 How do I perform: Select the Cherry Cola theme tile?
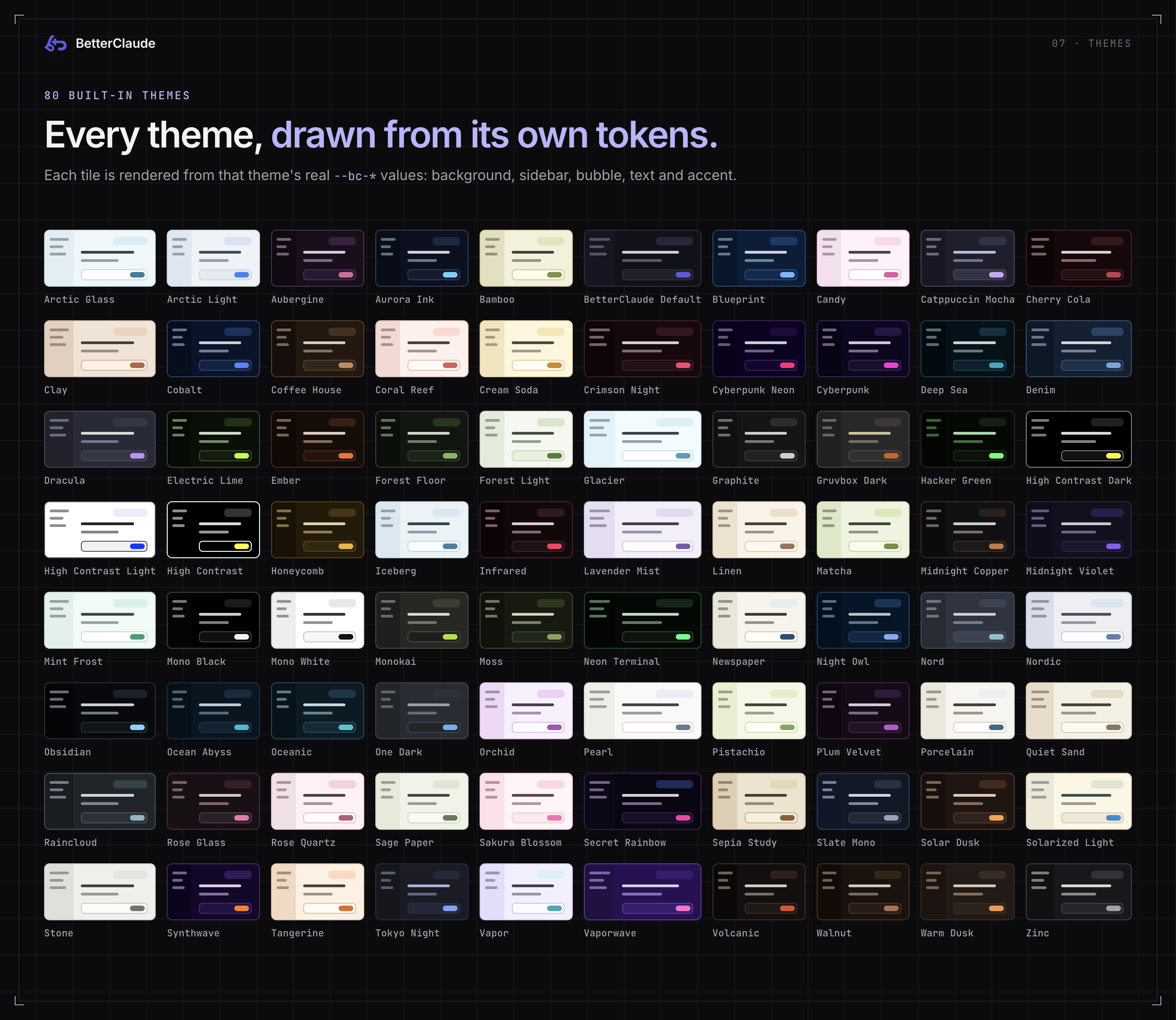pyautogui.click(x=1079, y=258)
